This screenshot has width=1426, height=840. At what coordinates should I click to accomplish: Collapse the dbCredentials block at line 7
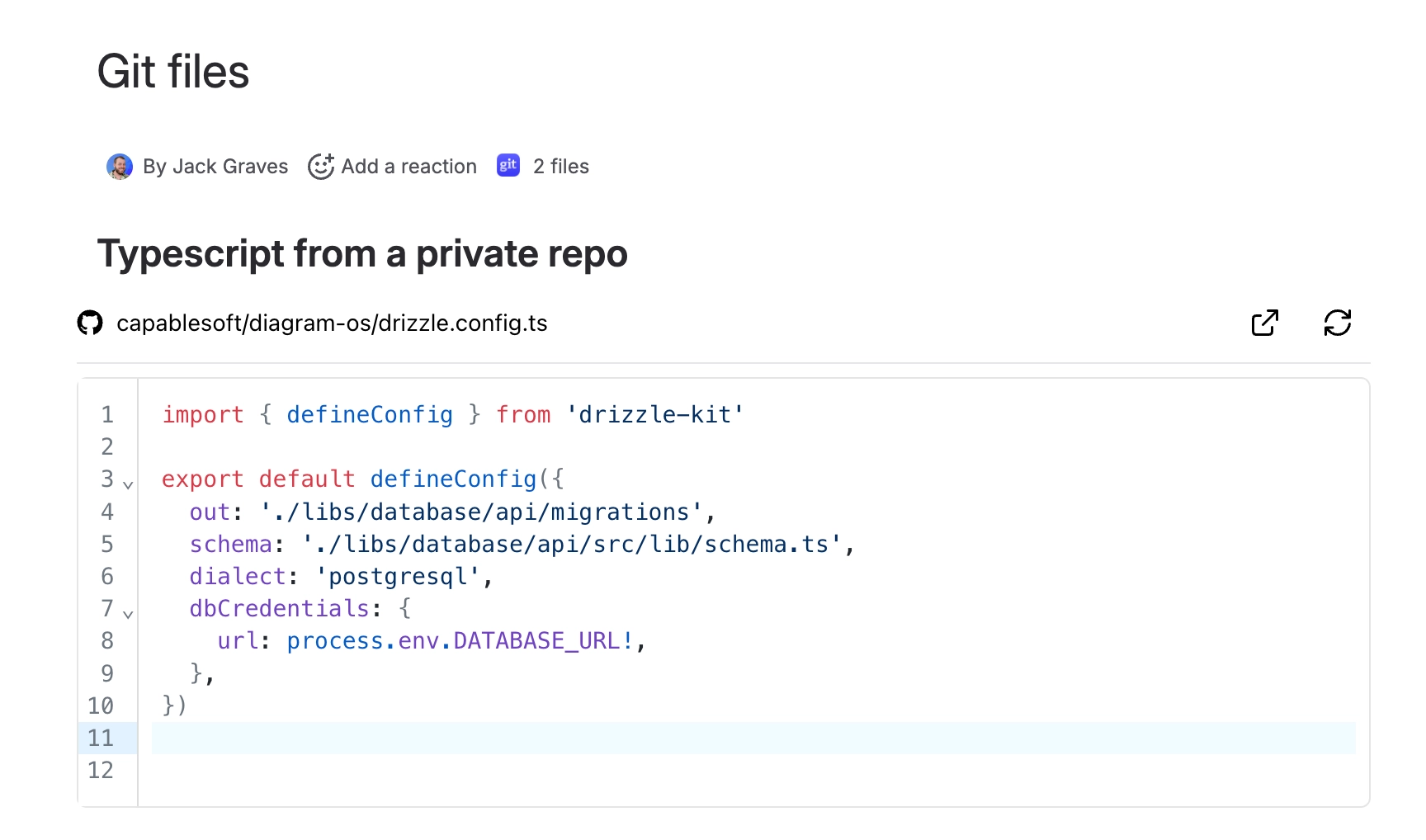(127, 614)
